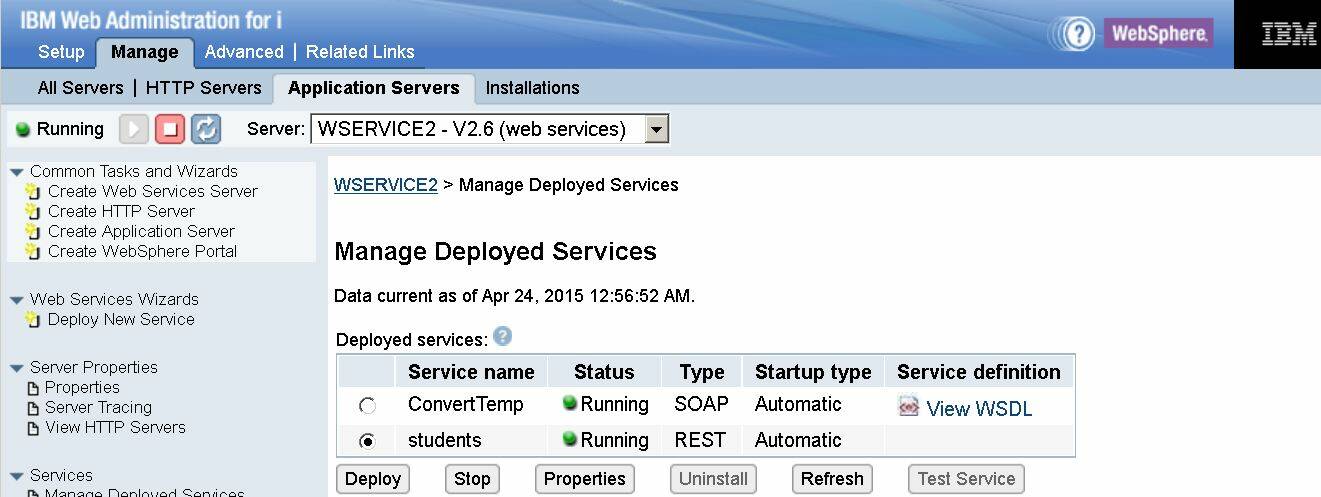This screenshot has height=497, width=1321.
Task: Click the Properties button below the table
Action: [x=585, y=479]
